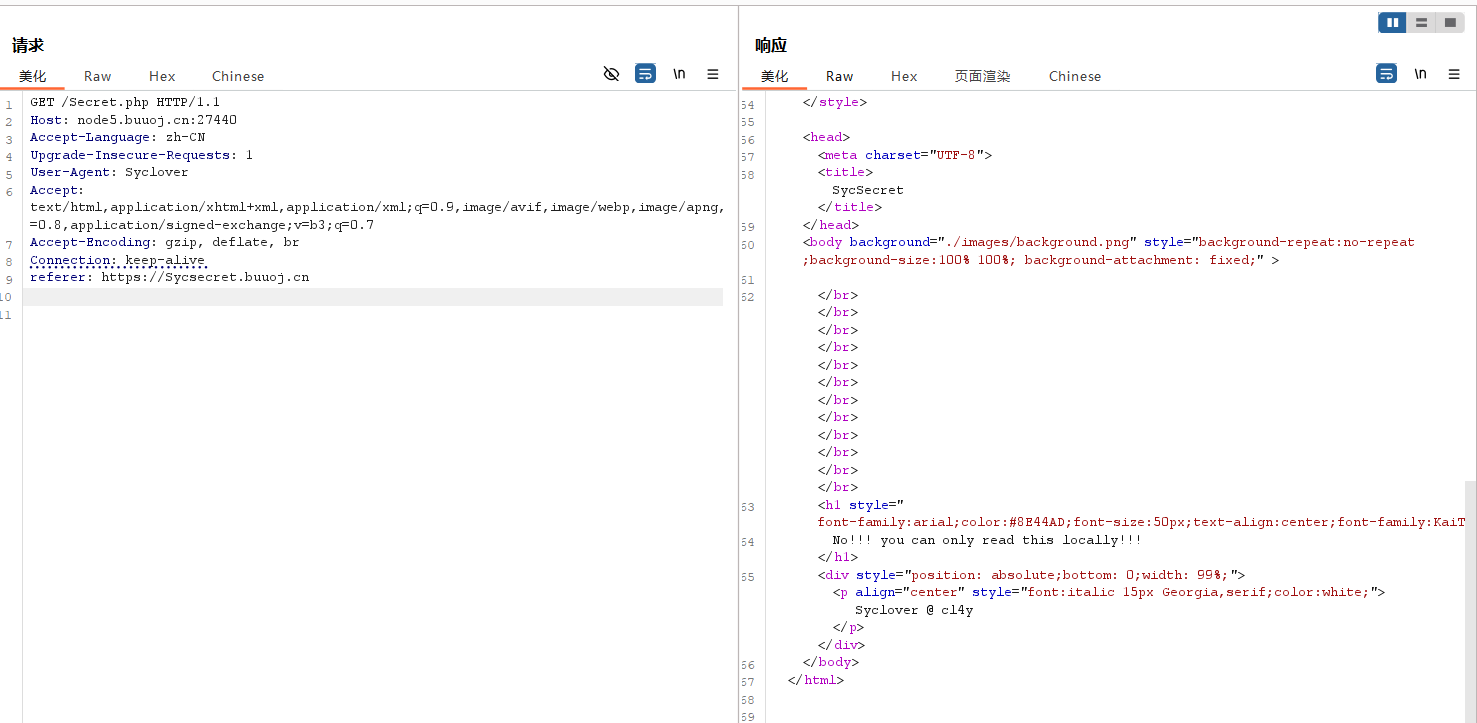Viewport: 1477px width, 723px height.
Task: Select combined single-pane layout icon
Action: [1450, 23]
